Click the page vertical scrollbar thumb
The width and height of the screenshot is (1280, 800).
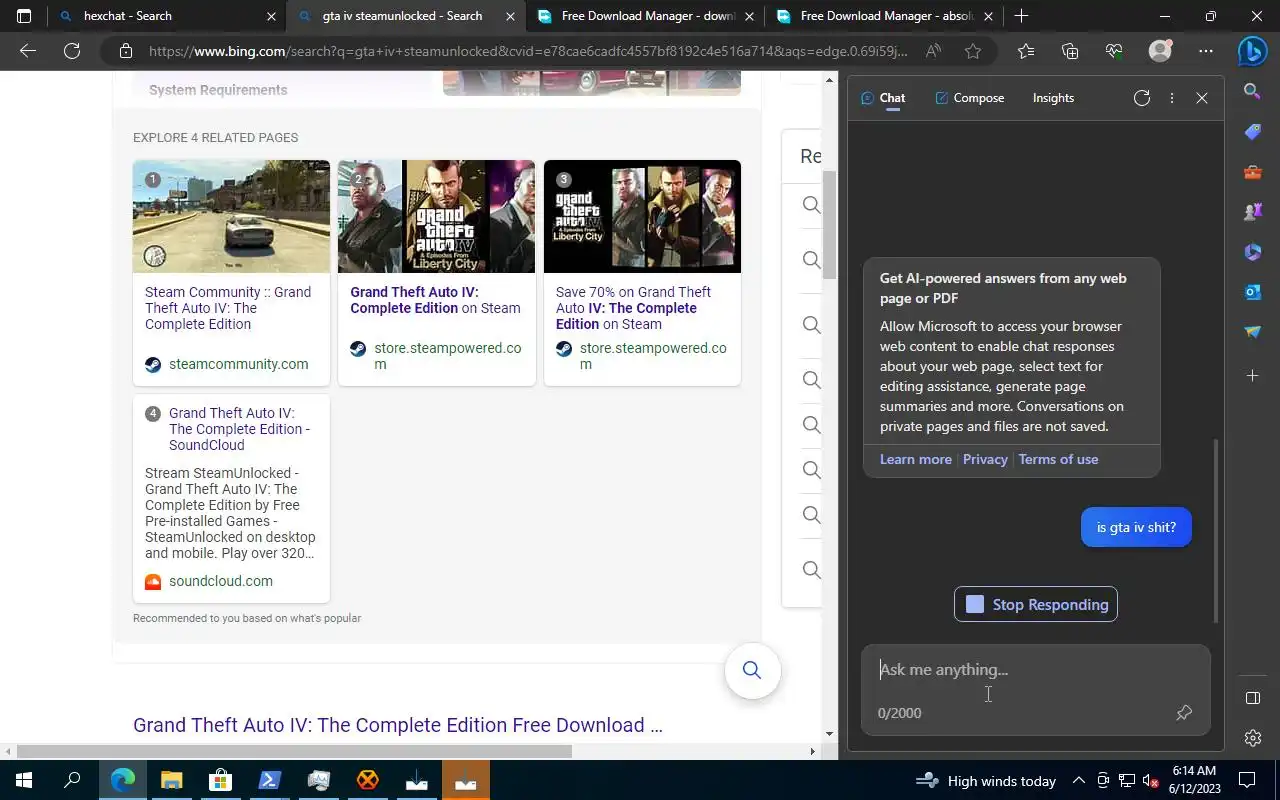pos(829,224)
